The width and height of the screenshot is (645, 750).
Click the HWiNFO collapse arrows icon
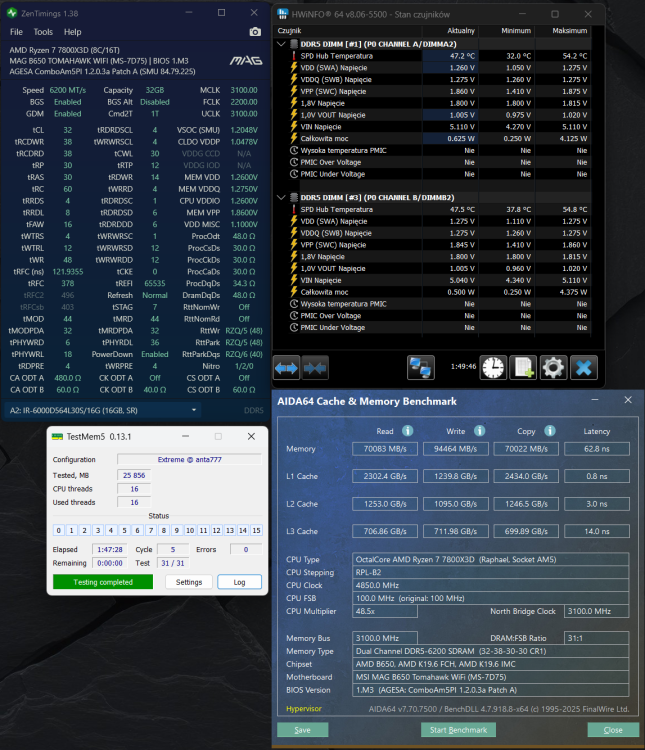(x=315, y=368)
